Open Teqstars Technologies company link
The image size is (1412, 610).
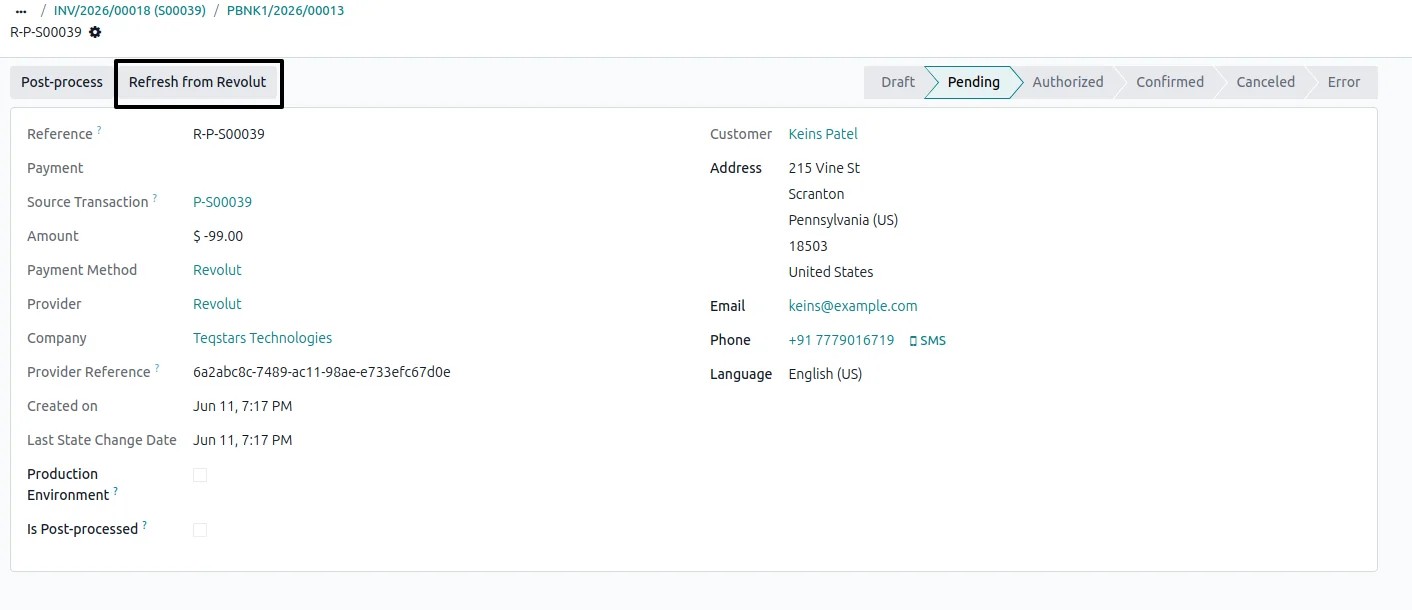(262, 338)
